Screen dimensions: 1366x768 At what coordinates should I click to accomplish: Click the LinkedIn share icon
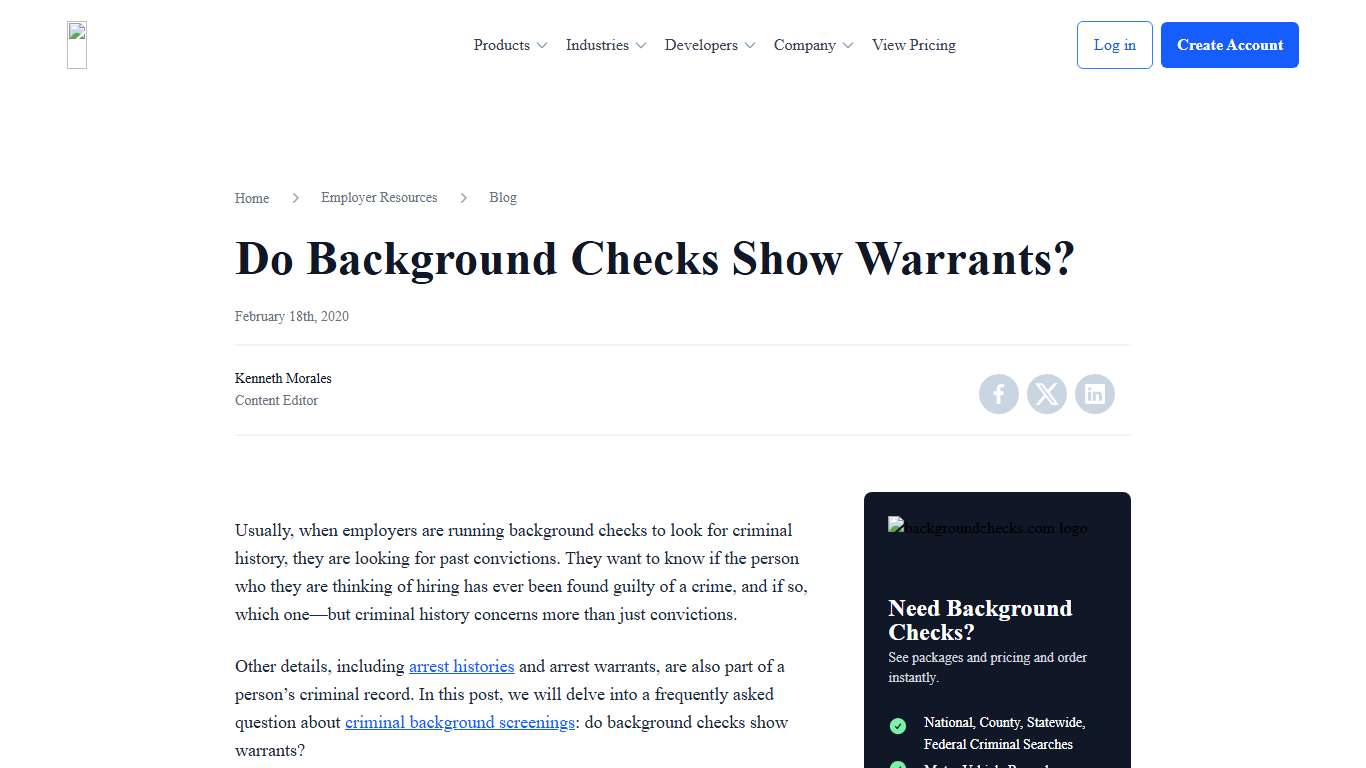(1094, 394)
